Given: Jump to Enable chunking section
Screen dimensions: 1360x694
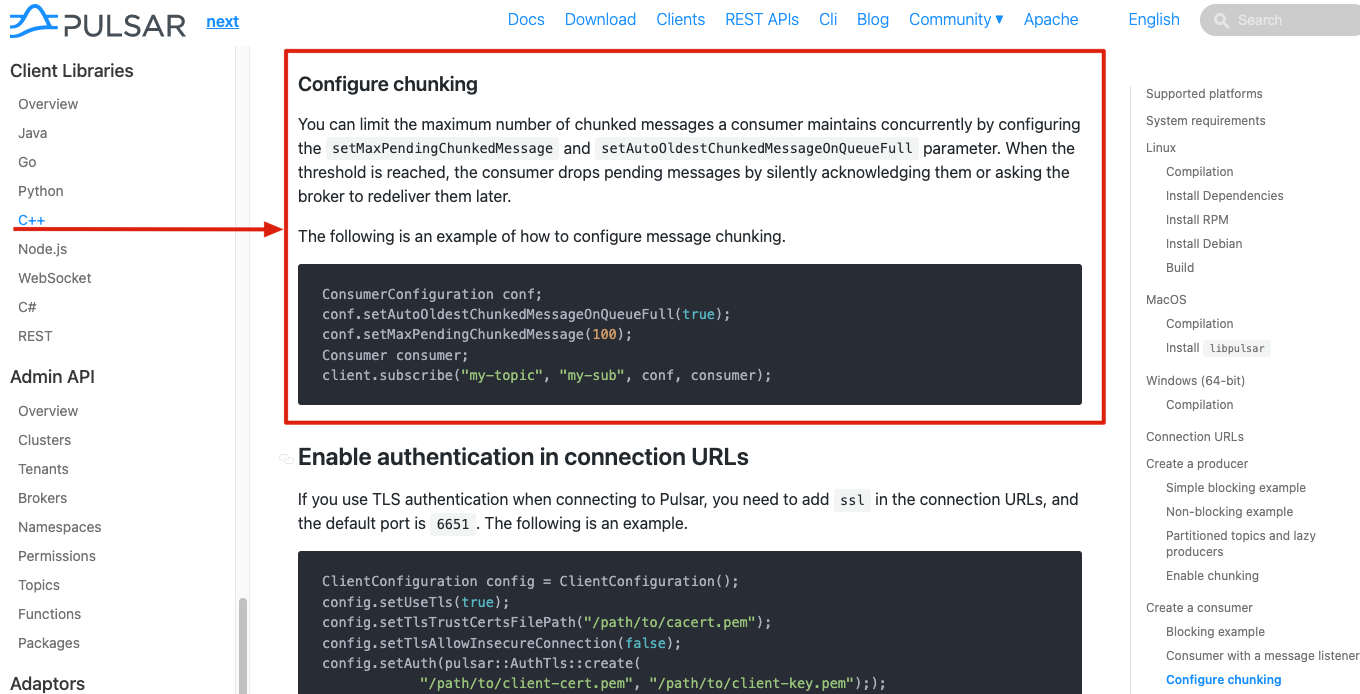Looking at the screenshot, I should (1212, 576).
